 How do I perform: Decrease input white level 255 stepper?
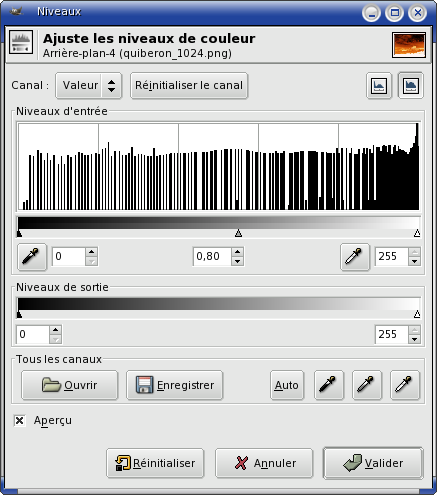click(x=414, y=261)
